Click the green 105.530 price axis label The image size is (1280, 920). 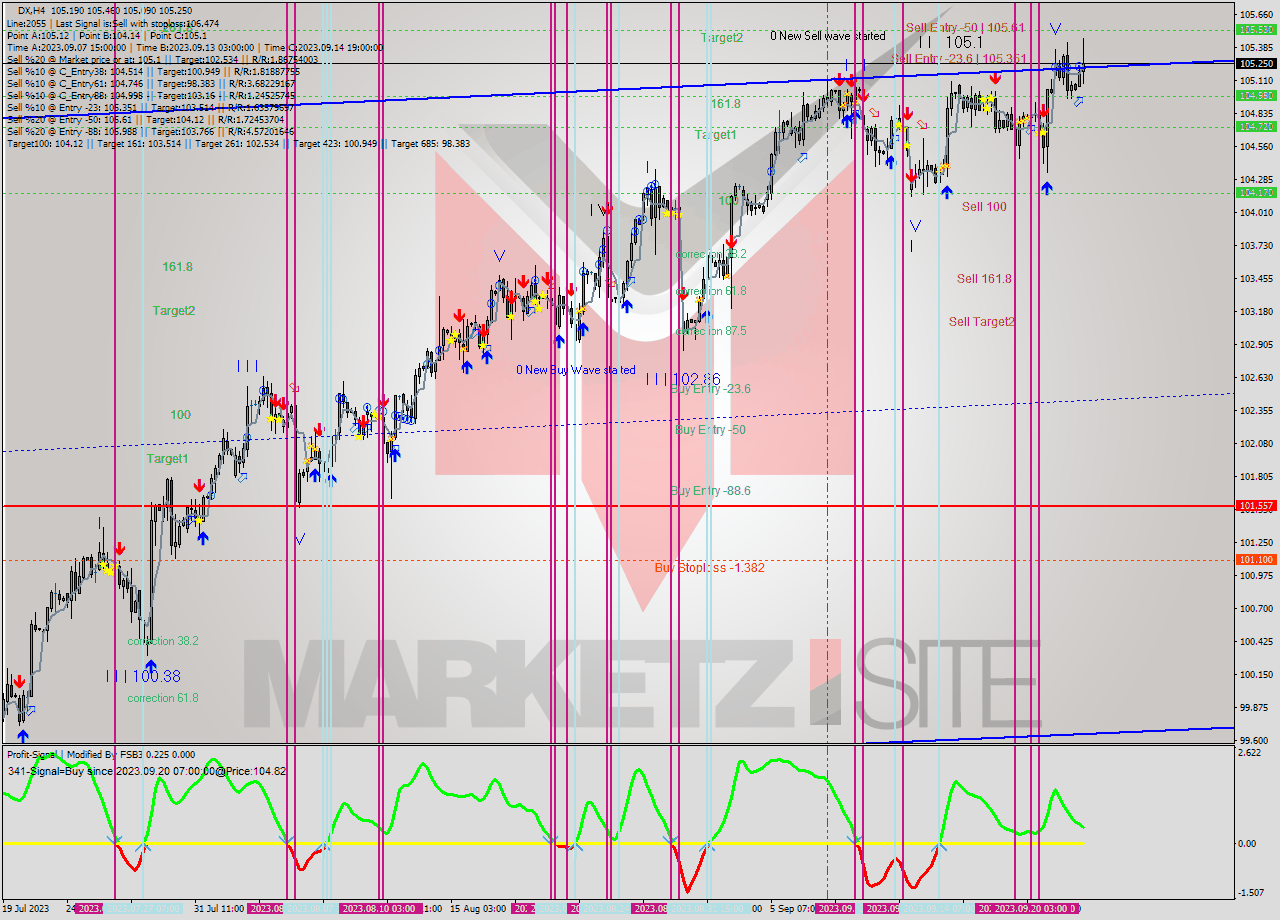click(1256, 30)
